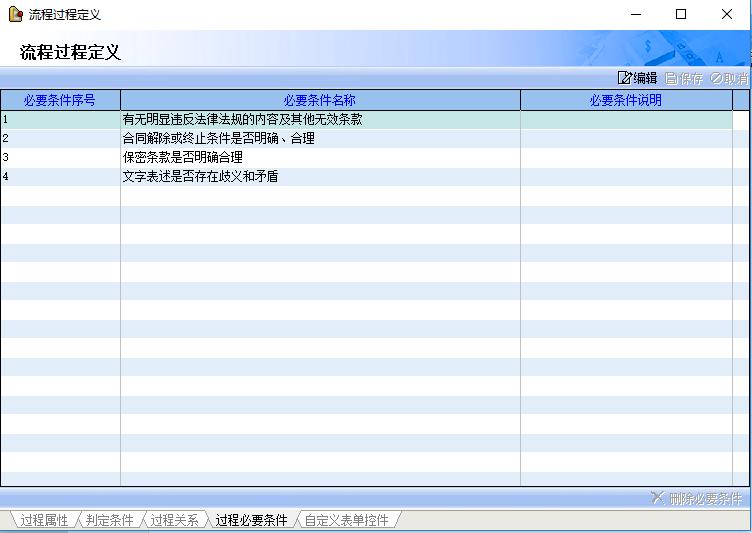This screenshot has width=752, height=533.
Task: Click the description cell of row 1
Action: point(626,119)
